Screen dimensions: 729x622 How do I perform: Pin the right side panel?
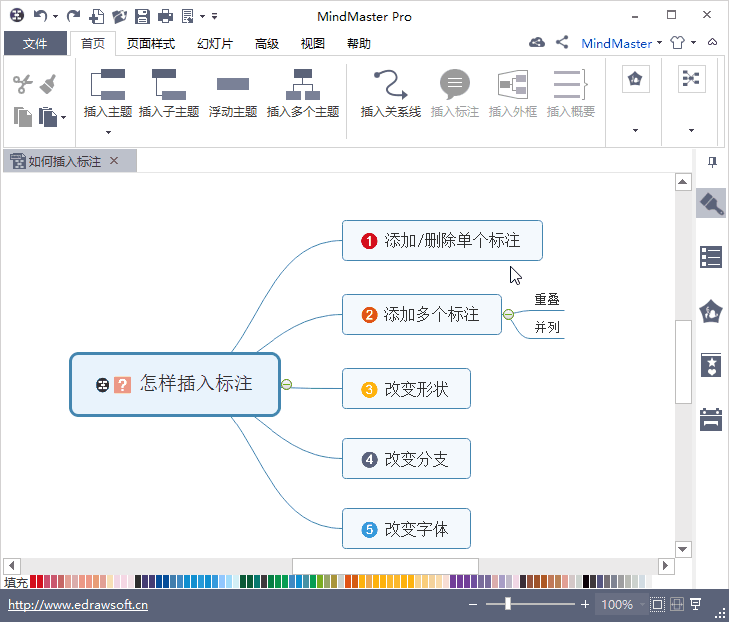click(x=712, y=161)
